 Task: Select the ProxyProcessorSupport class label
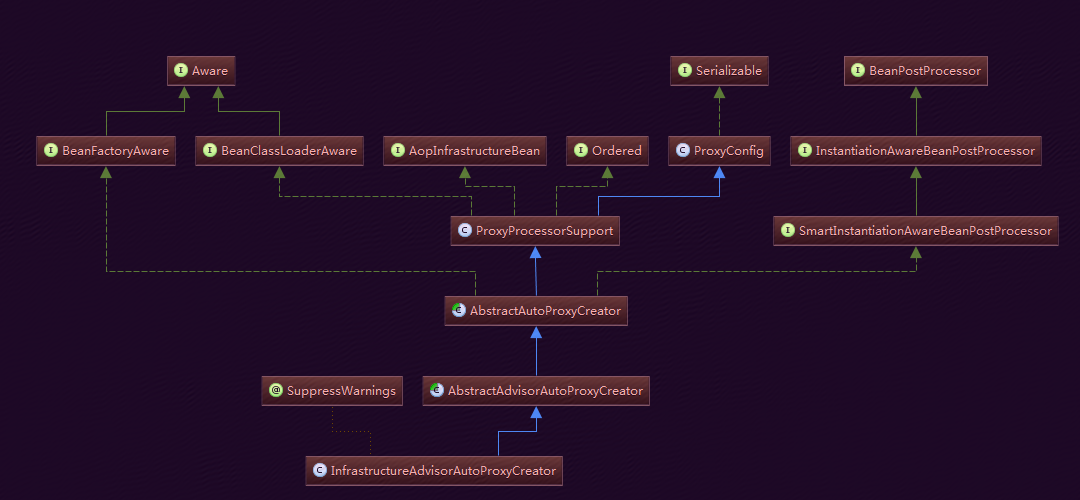(544, 231)
